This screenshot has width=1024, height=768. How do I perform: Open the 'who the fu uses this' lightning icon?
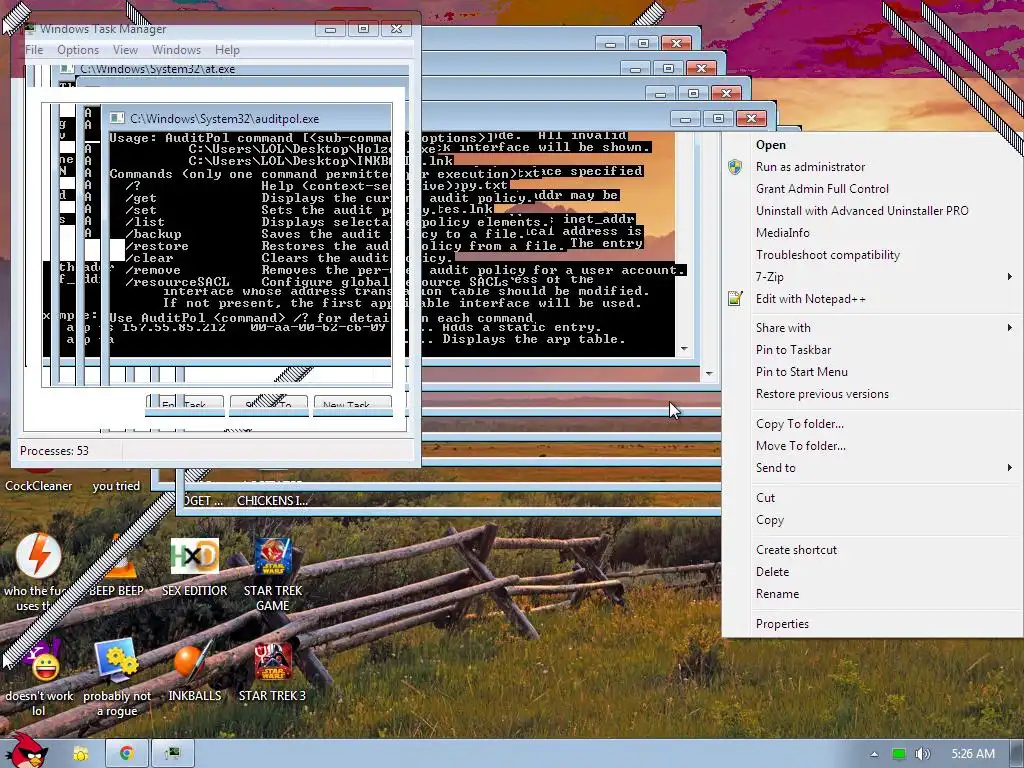39,556
